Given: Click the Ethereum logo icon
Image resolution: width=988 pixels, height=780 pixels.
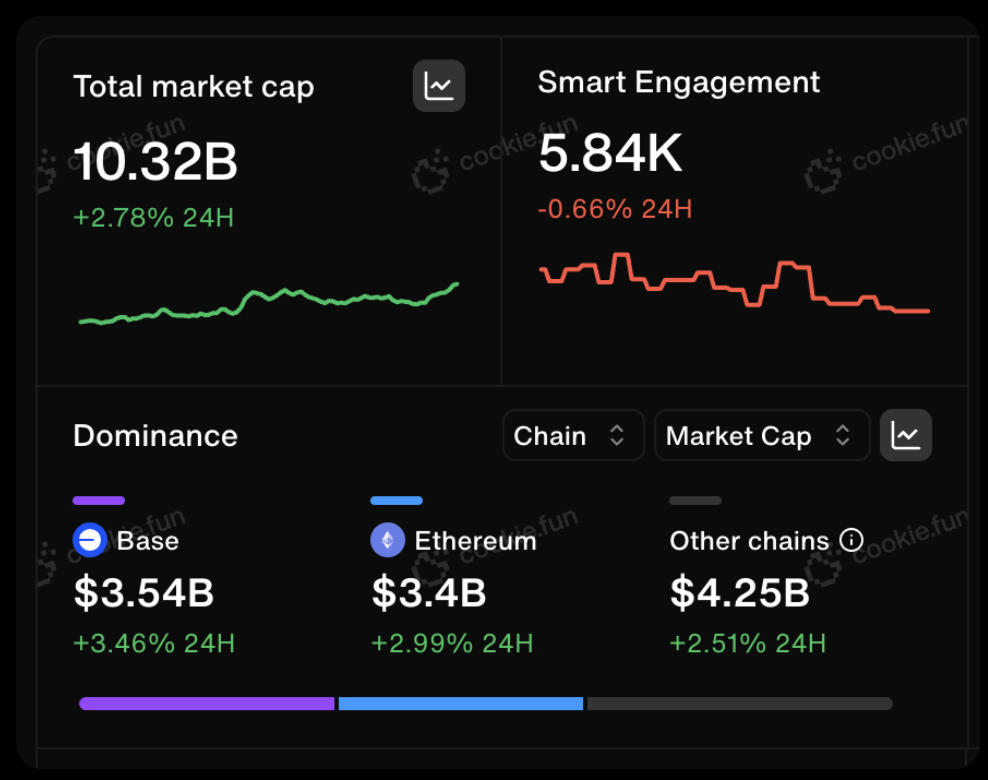Looking at the screenshot, I should tap(388, 540).
